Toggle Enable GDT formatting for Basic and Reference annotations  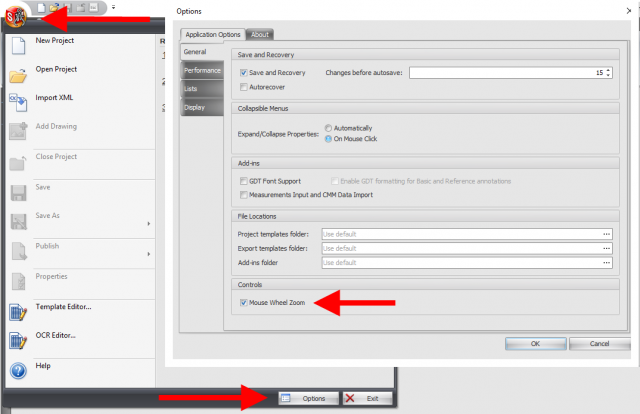pos(335,181)
